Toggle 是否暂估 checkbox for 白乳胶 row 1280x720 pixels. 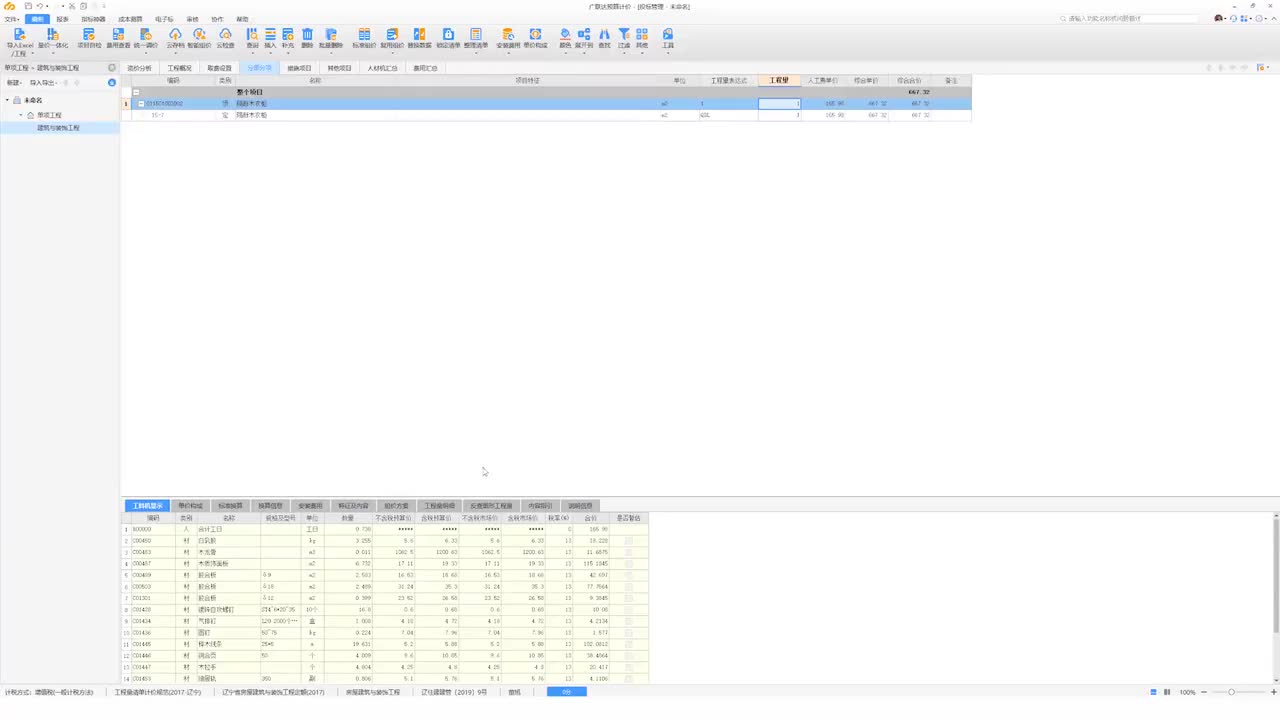[629, 541]
